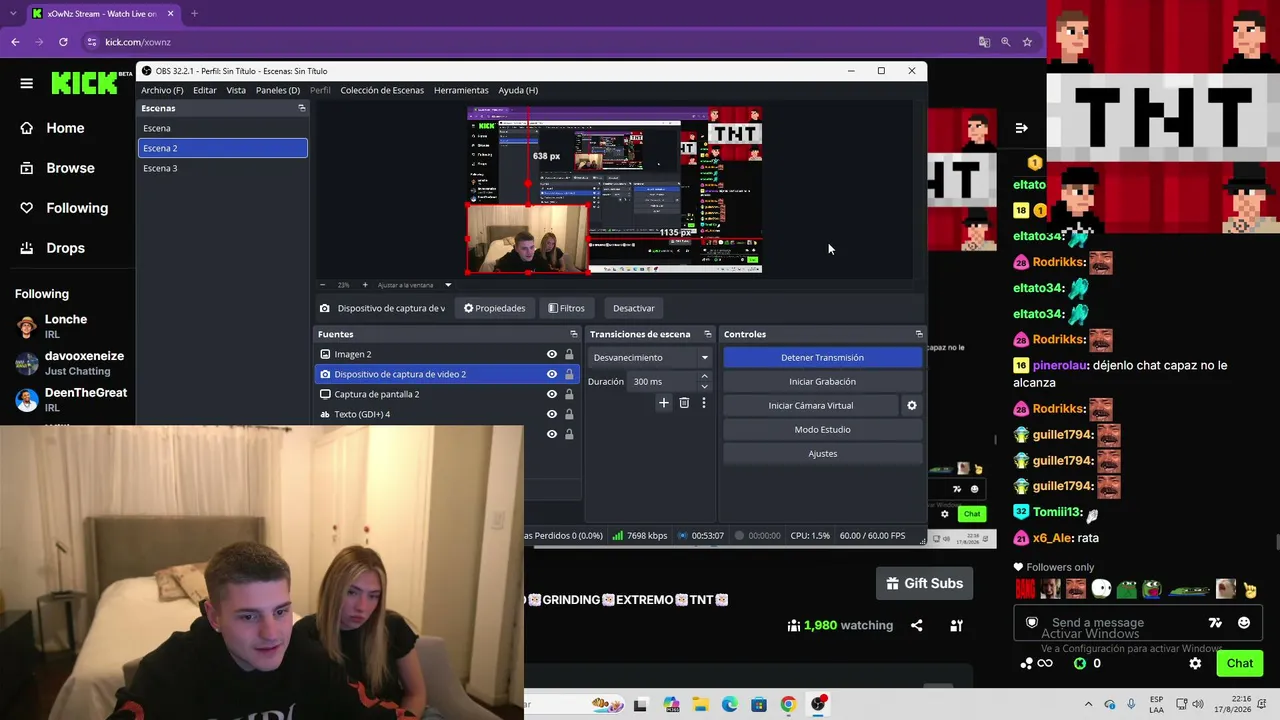Screen dimensions: 1280x720
Task: Open the Paneles (D) menu
Action: [x=278, y=90]
